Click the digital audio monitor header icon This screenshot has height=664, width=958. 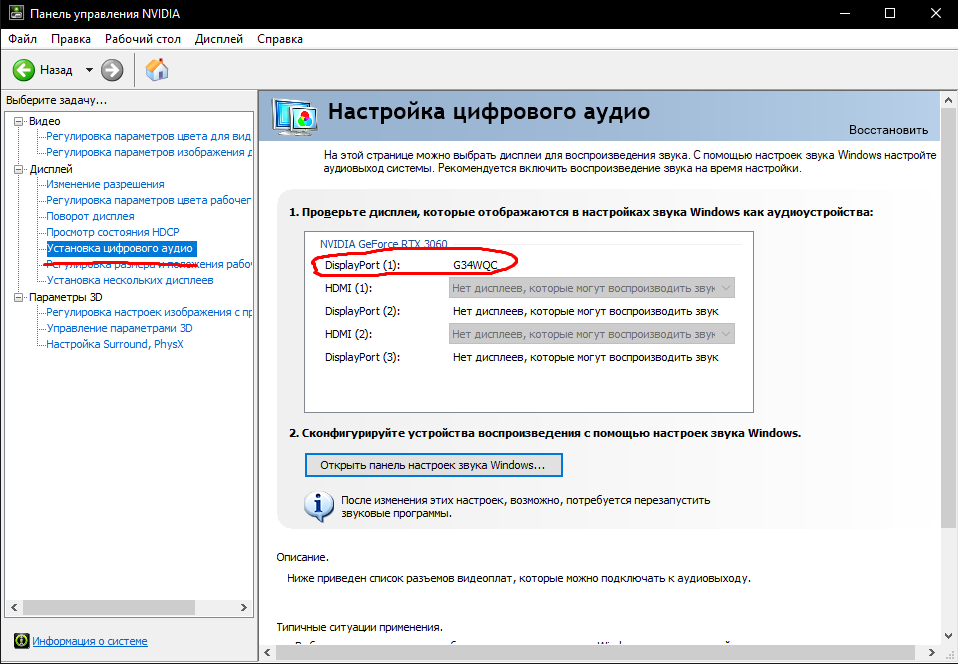[x=294, y=114]
